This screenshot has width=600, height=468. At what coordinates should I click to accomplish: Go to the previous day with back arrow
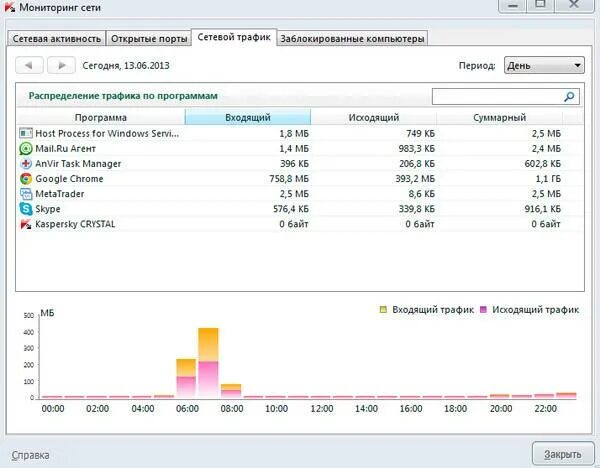click(x=29, y=65)
